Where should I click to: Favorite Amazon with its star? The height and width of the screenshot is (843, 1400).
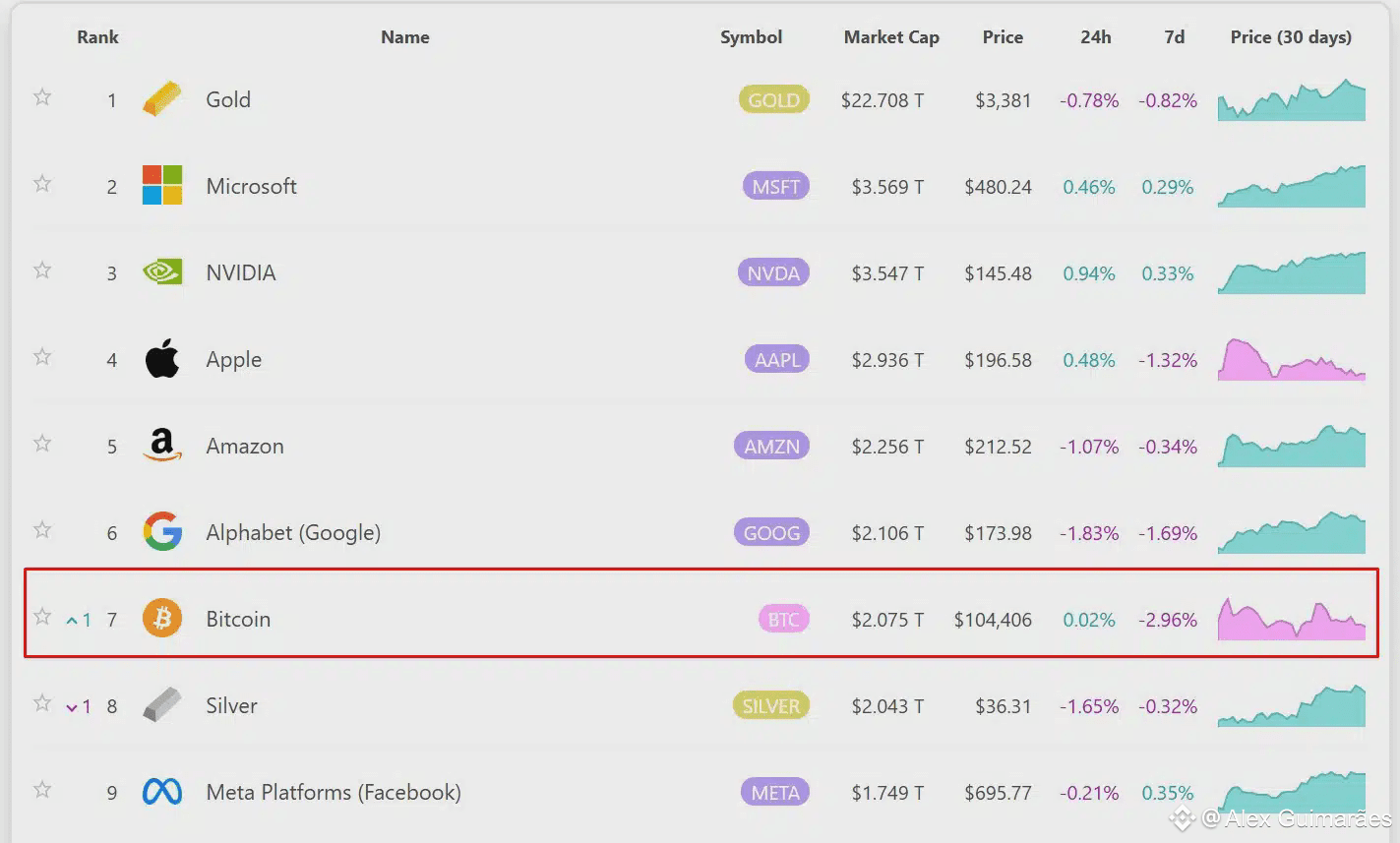point(42,444)
